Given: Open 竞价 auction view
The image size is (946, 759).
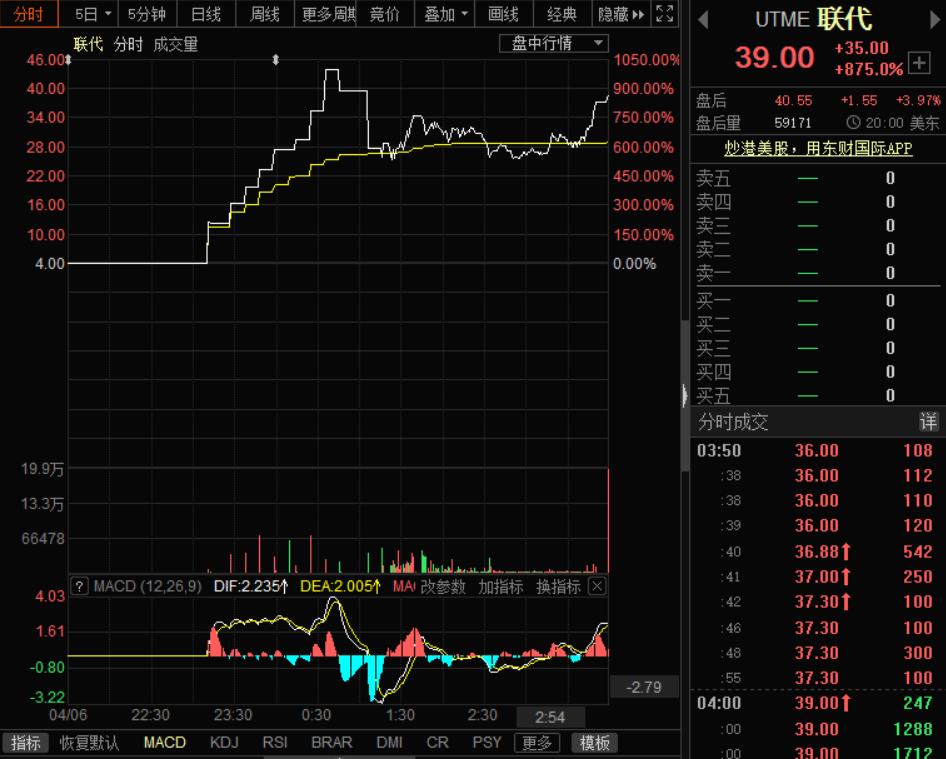Looking at the screenshot, I should pyautogui.click(x=385, y=14).
